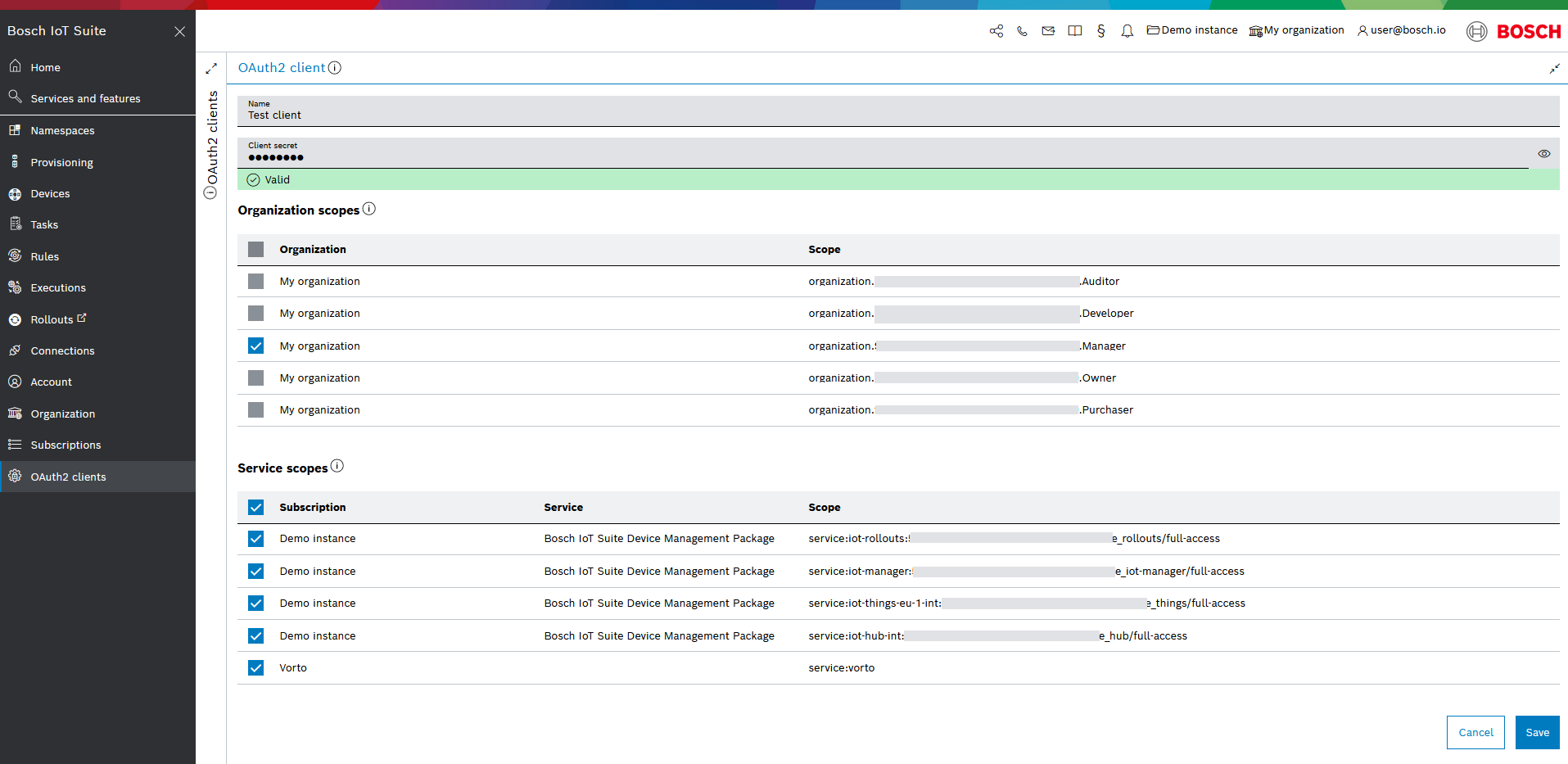Uncheck the iot-manager full-access scope

[x=256, y=571]
